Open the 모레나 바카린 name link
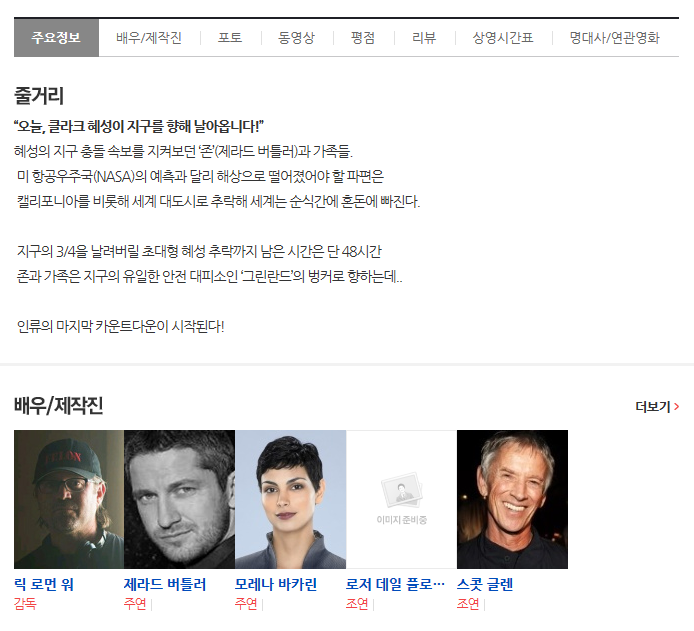694x631 pixels. click(276, 585)
